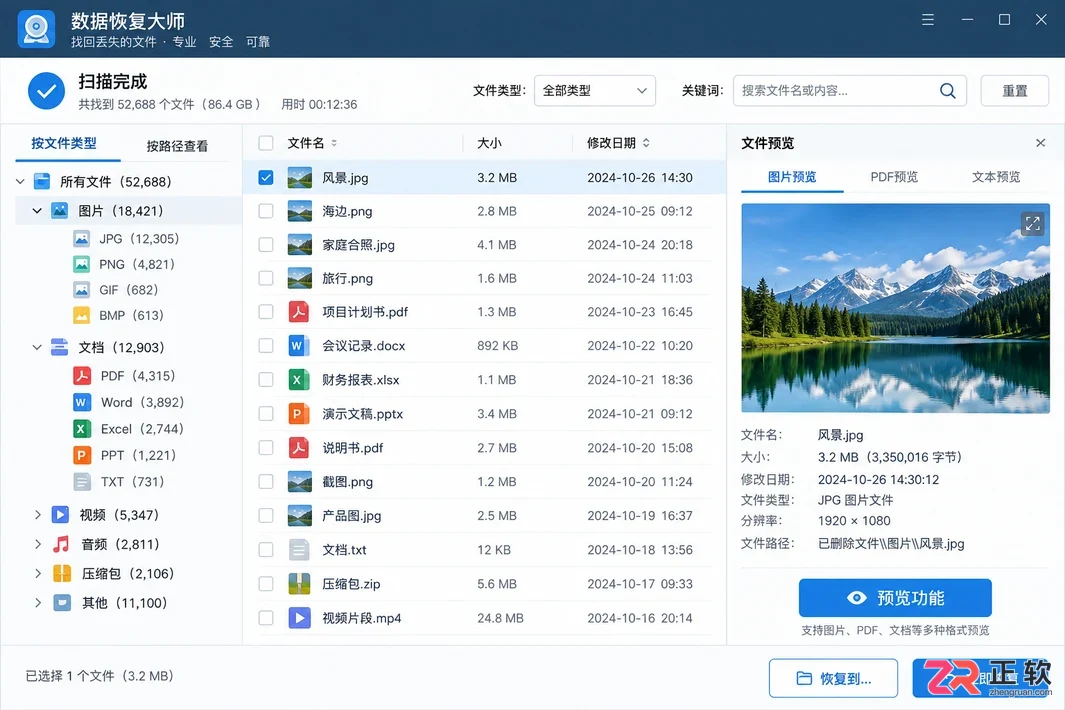Click the search magnifier icon
Screen dimensions: 1065x710
(947, 90)
